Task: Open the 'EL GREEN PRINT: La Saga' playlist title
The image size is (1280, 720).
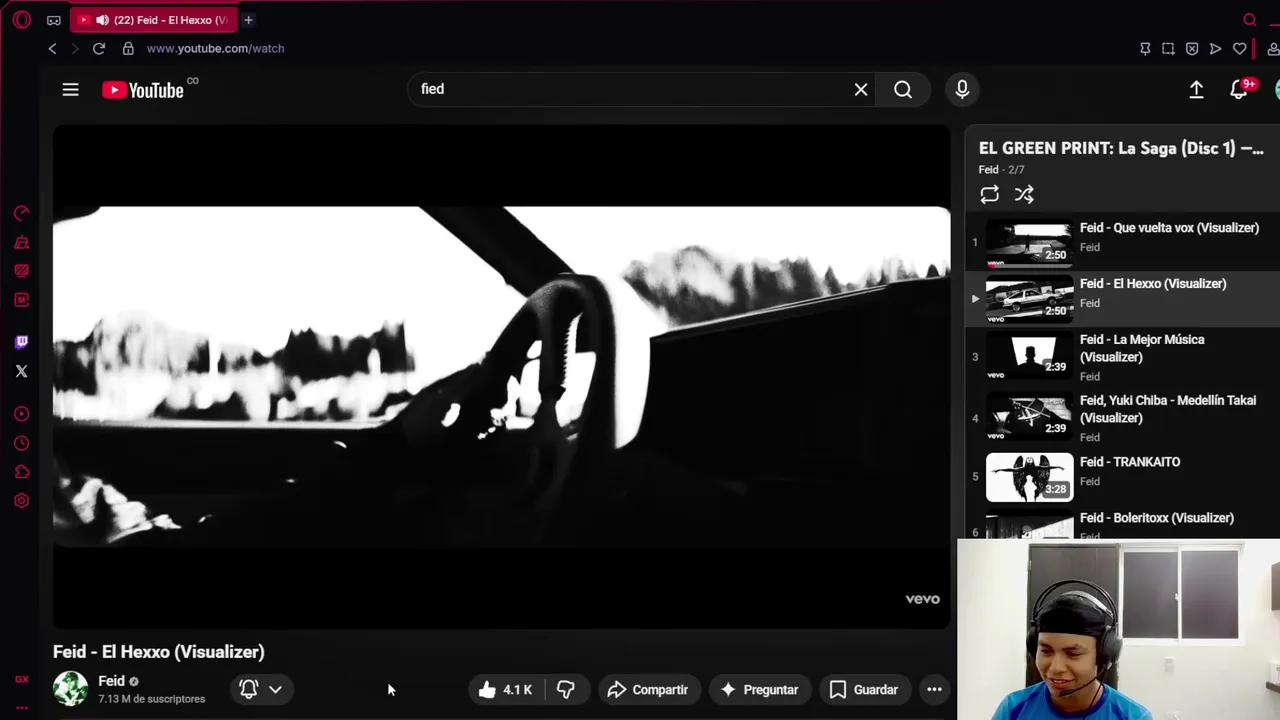Action: pos(1121,148)
